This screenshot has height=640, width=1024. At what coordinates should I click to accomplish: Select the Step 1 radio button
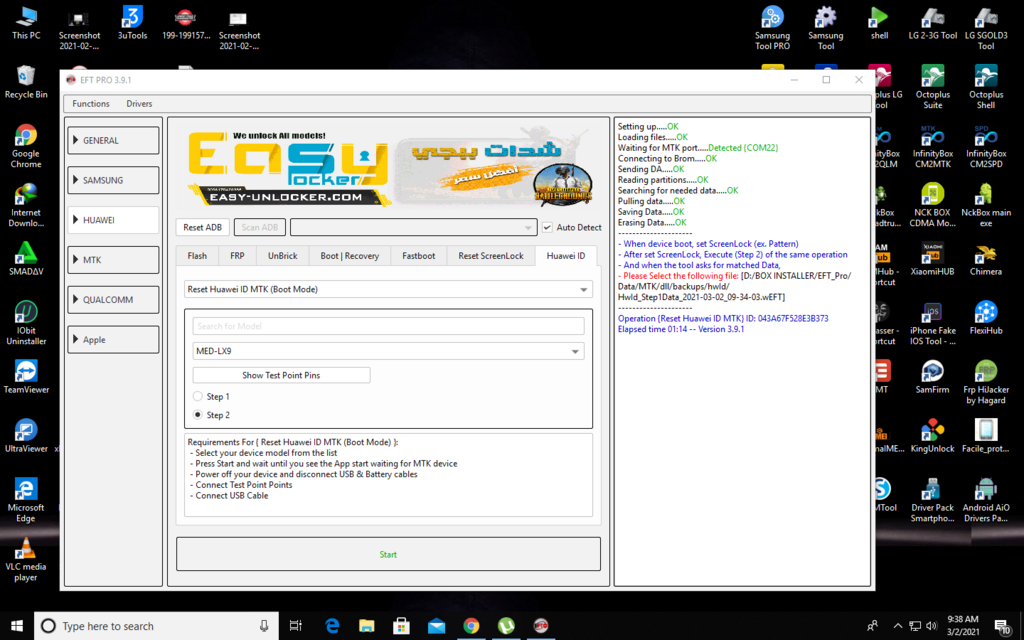click(x=197, y=396)
